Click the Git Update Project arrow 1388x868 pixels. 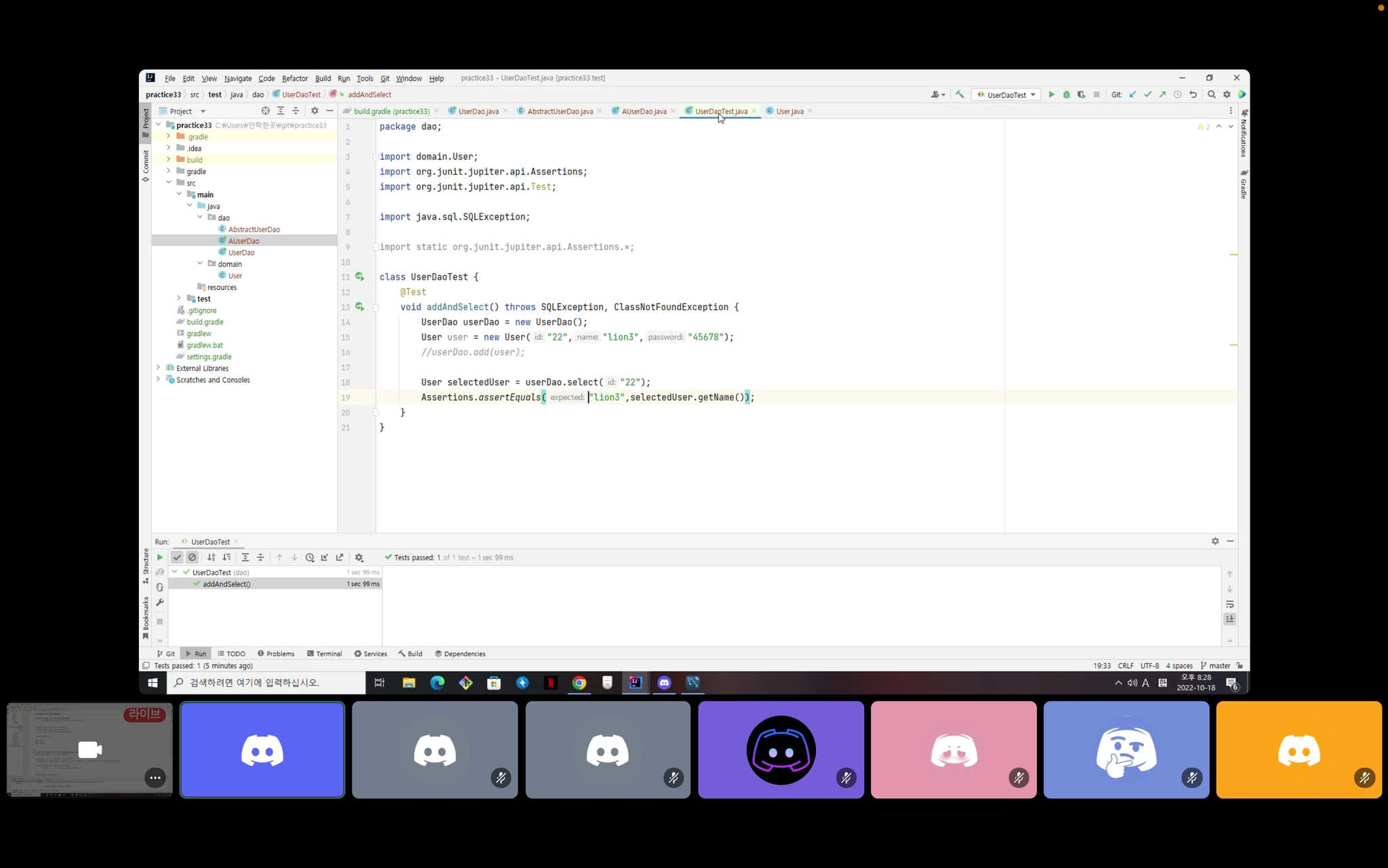click(1132, 95)
